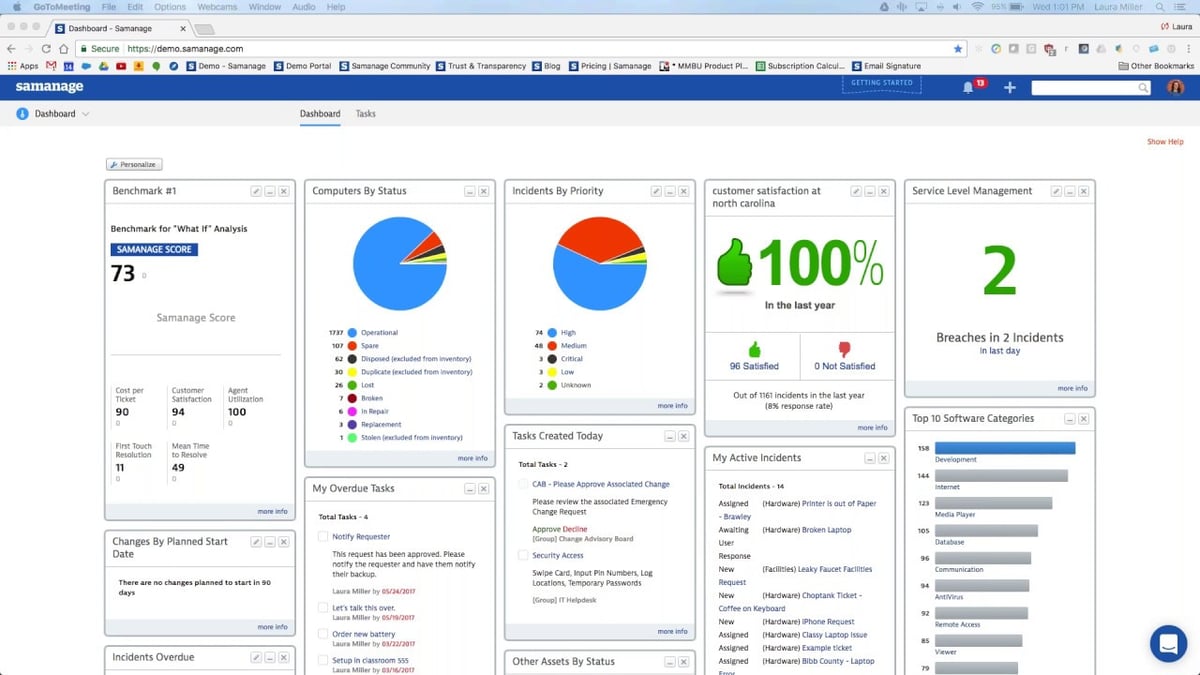Click the info icon beside Dashboard
This screenshot has height=675, width=1200.
click(x=23, y=113)
